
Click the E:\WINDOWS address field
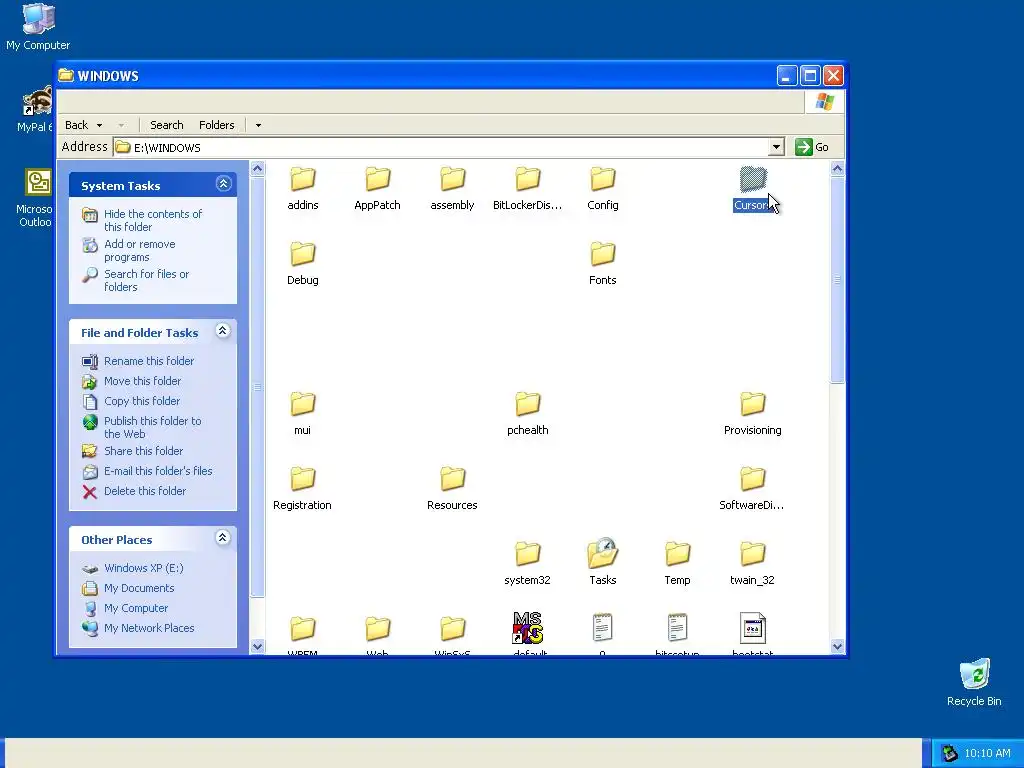click(441, 147)
